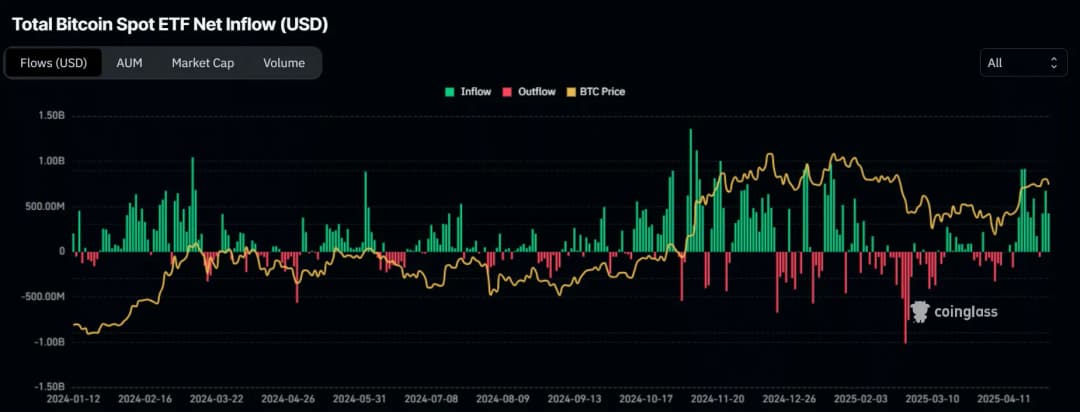The width and height of the screenshot is (1080, 412).
Task: Click the green Inflow legend swatch
Action: point(449,92)
